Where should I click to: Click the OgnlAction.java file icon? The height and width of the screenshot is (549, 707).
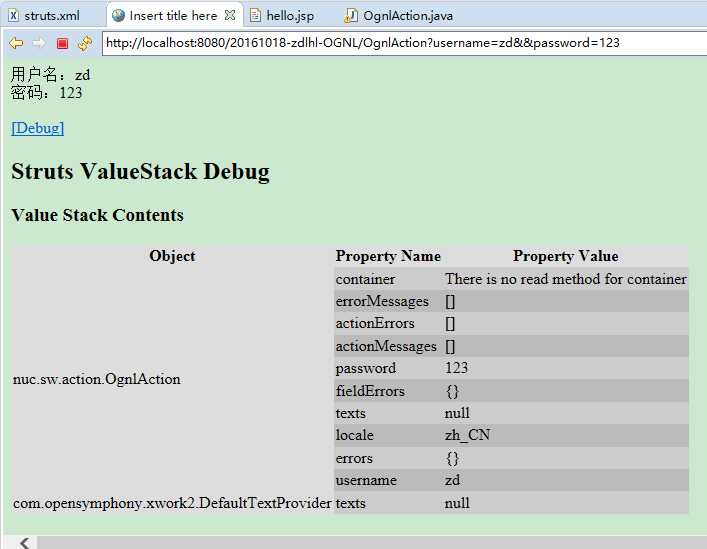tap(351, 16)
